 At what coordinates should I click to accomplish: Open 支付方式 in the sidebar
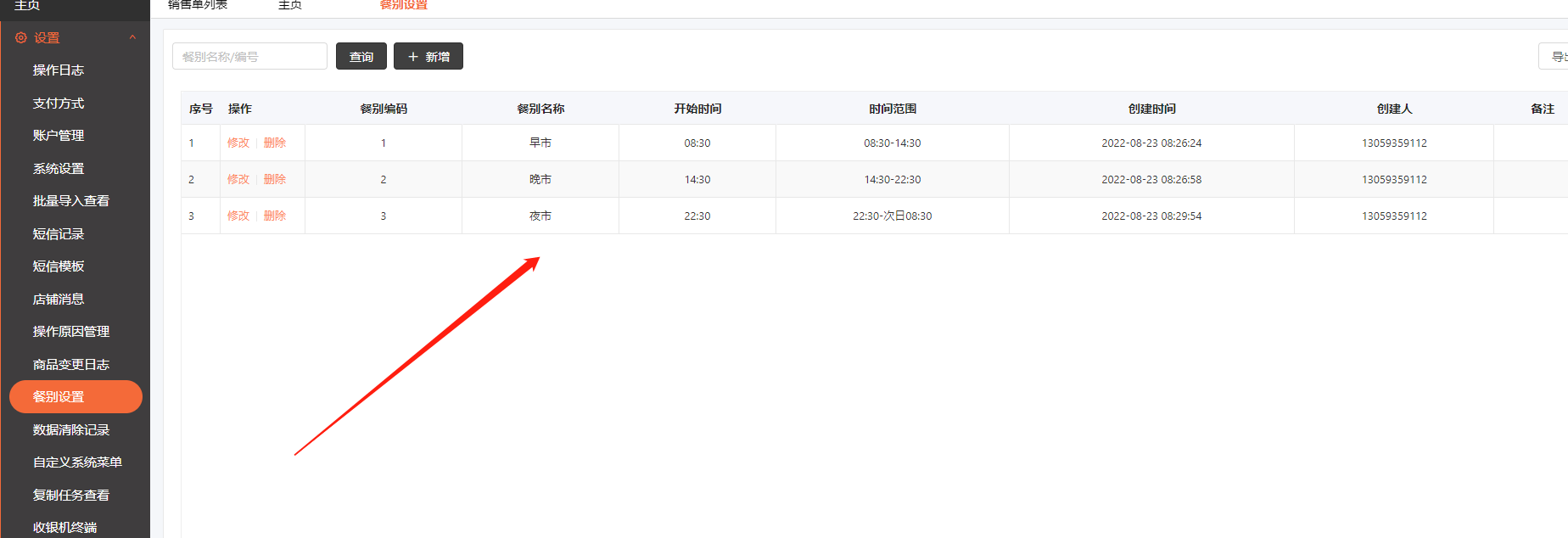tap(59, 104)
